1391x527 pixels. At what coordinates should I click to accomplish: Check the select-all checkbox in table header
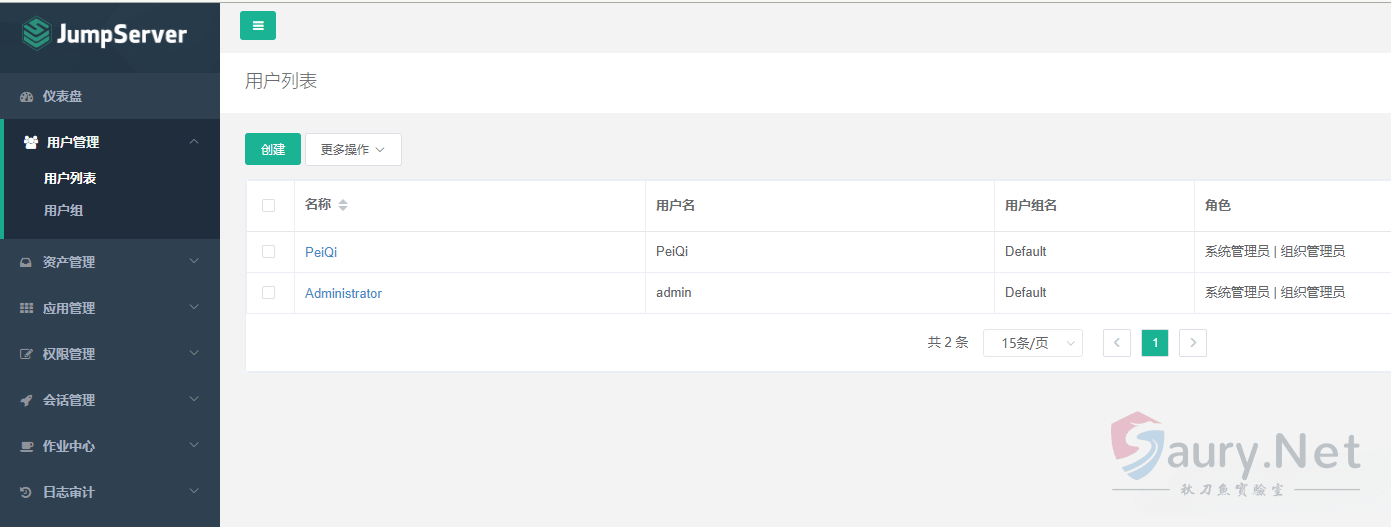(x=268, y=206)
